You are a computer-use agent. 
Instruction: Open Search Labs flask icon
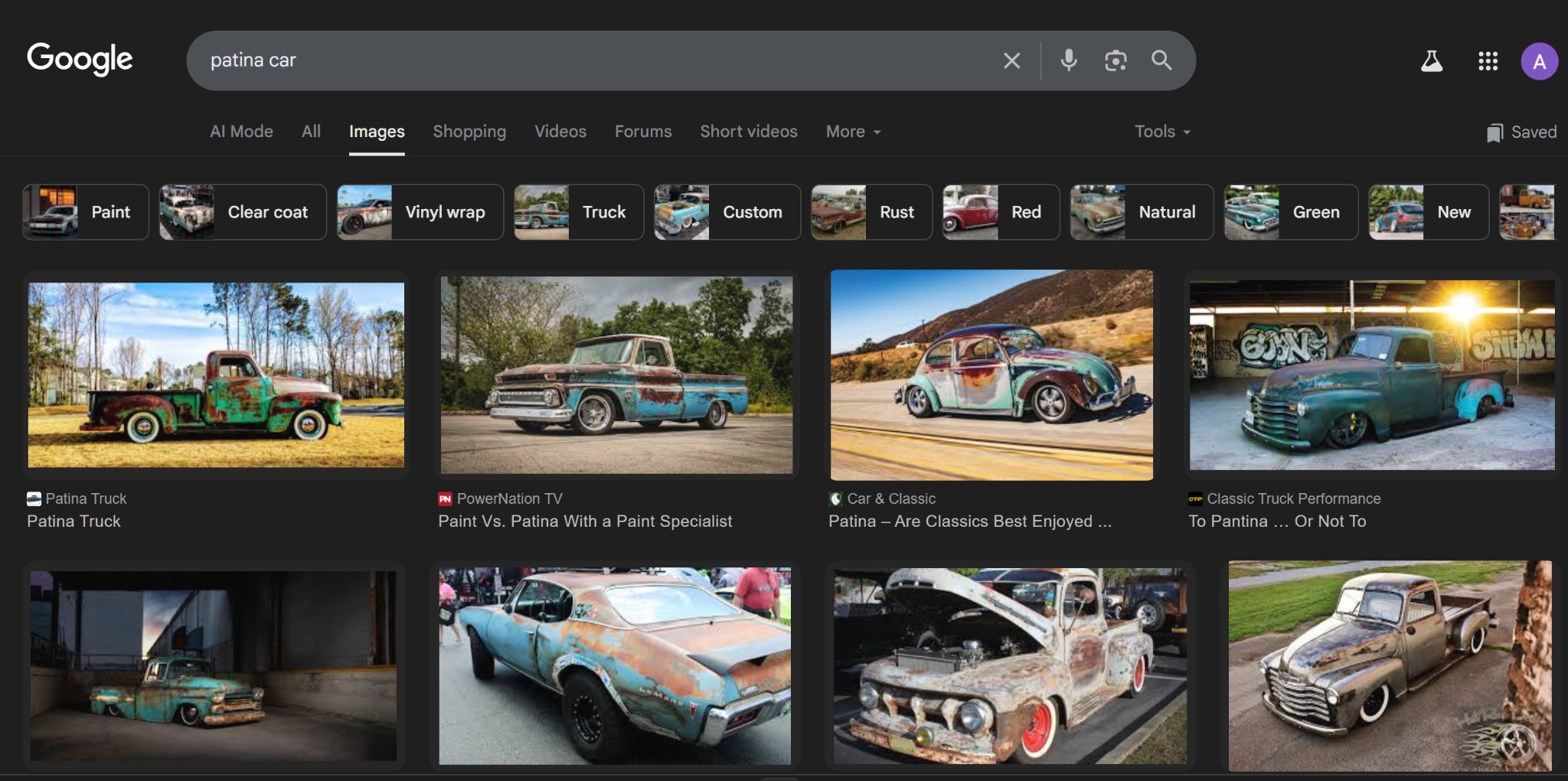pos(1432,61)
